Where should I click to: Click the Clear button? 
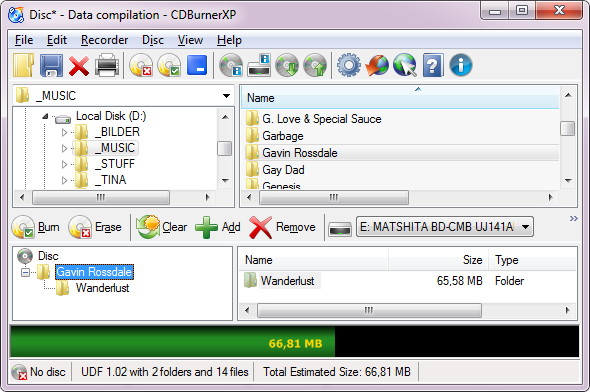[161, 227]
